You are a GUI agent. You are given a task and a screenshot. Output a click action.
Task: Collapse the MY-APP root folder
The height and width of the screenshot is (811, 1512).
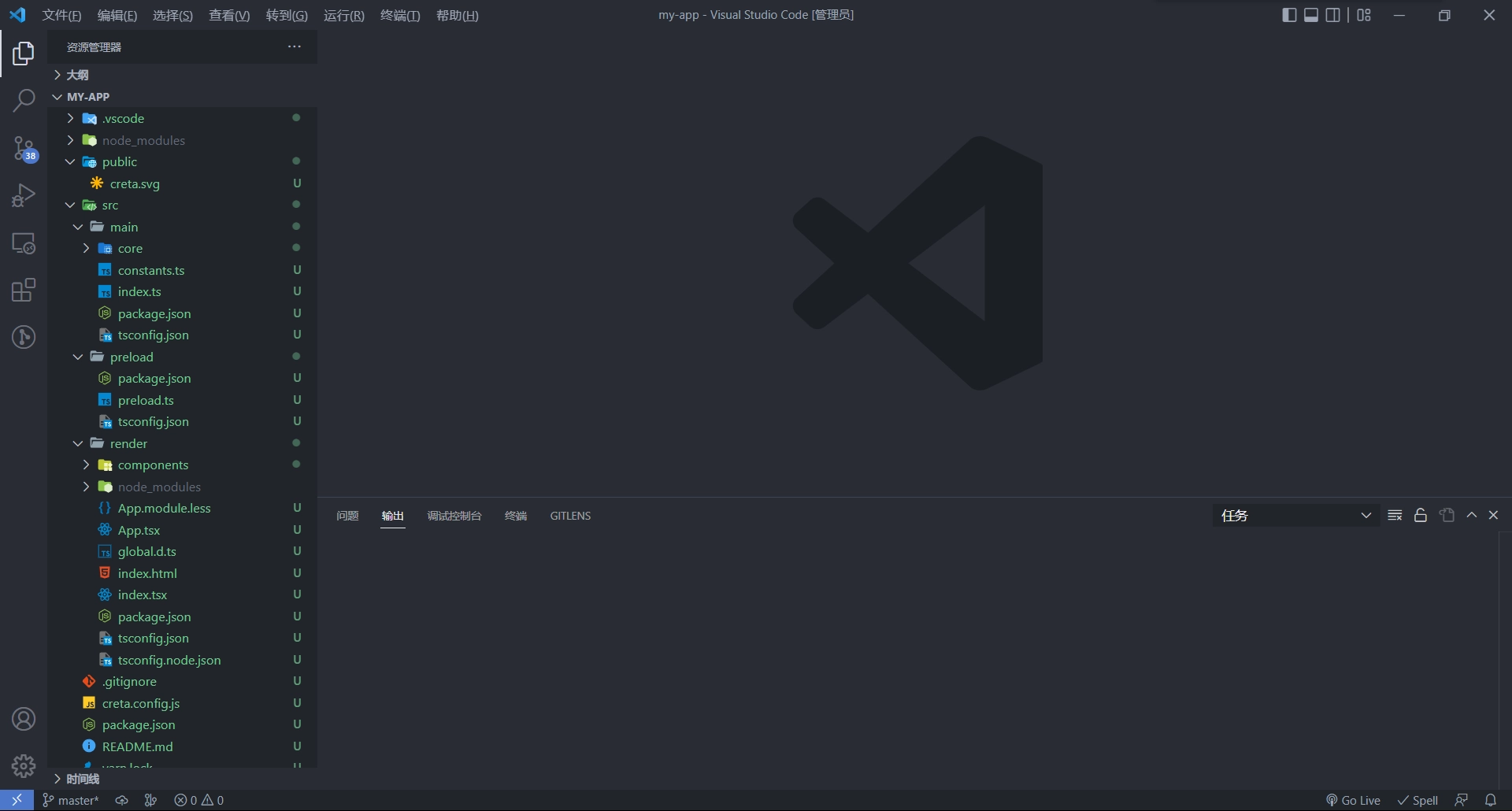(x=183, y=97)
